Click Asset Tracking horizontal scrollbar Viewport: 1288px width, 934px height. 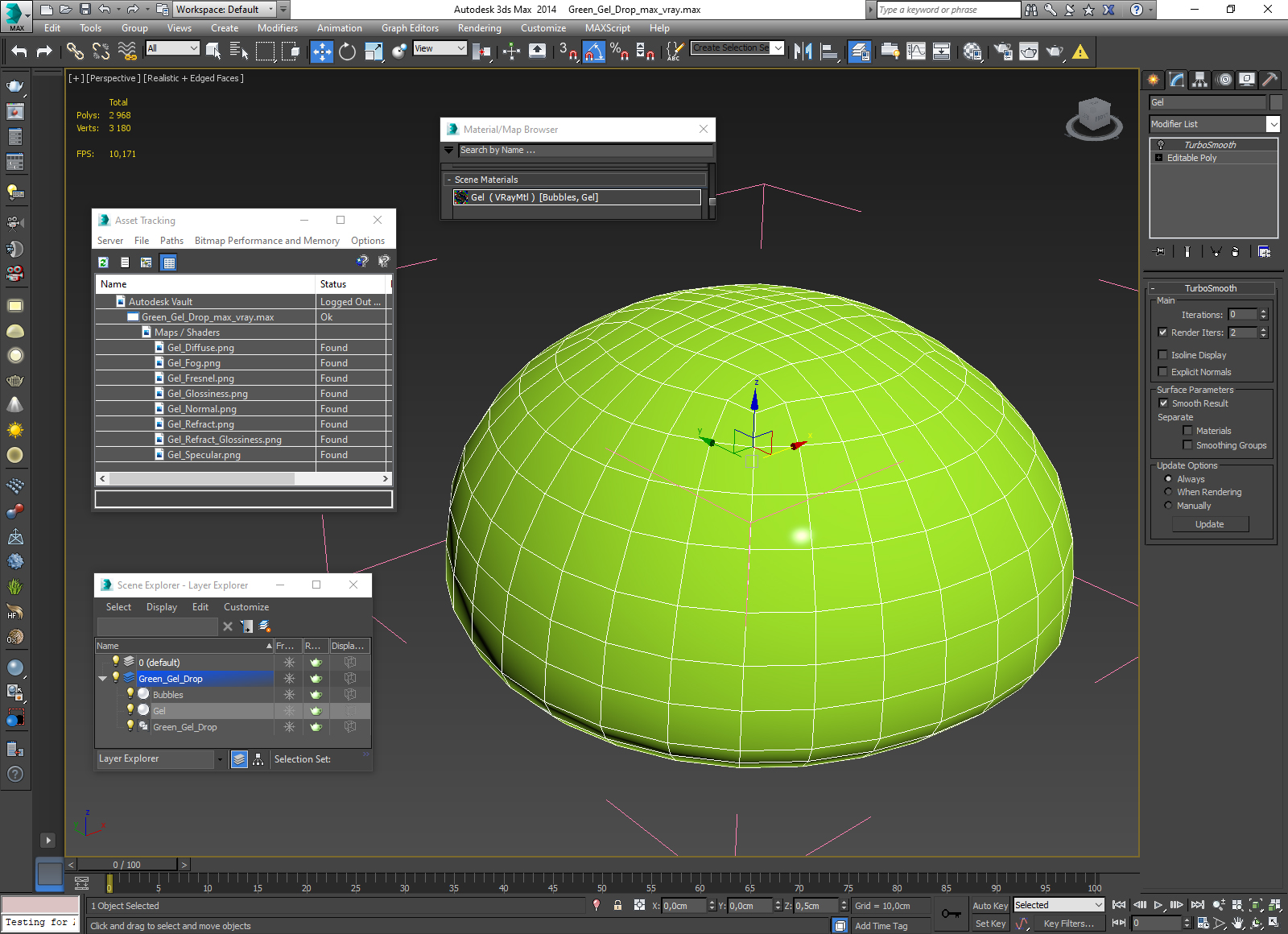point(202,478)
